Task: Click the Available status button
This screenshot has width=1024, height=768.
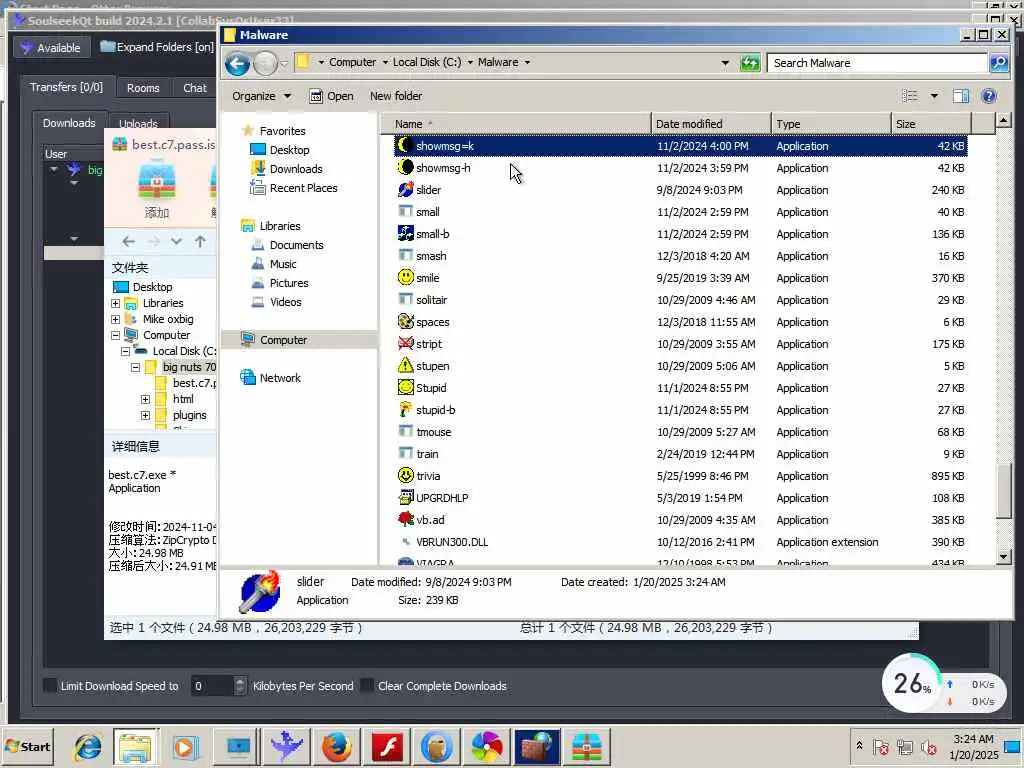Action: 51,48
